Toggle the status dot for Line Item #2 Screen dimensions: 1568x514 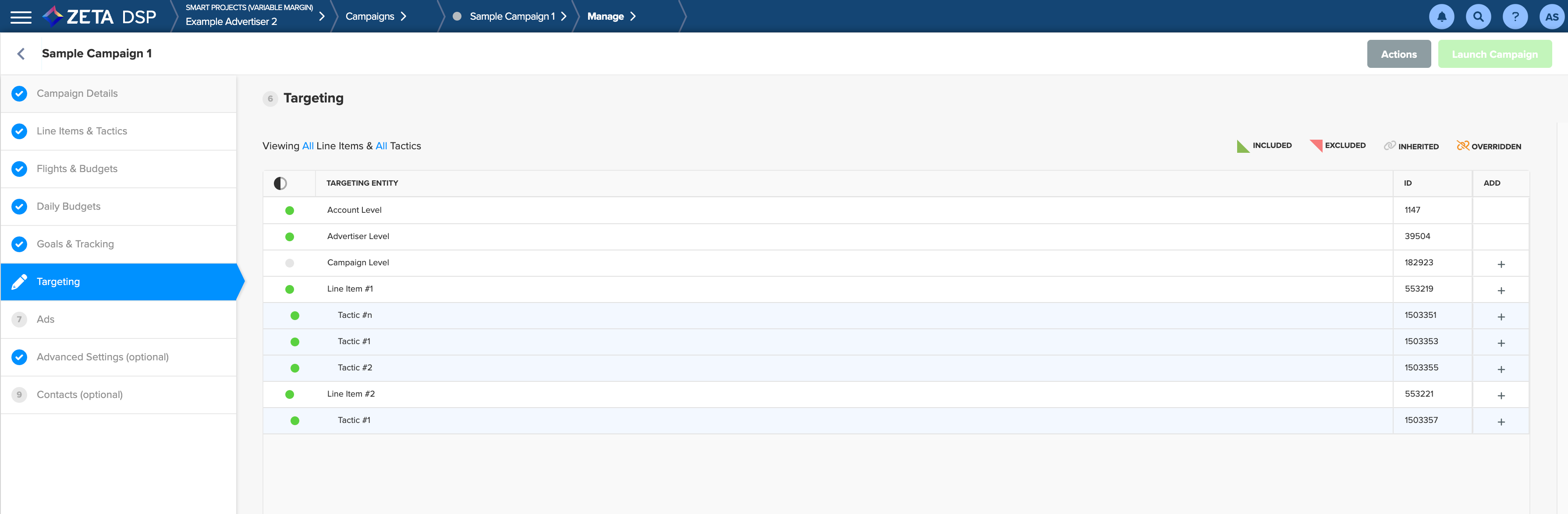[290, 395]
